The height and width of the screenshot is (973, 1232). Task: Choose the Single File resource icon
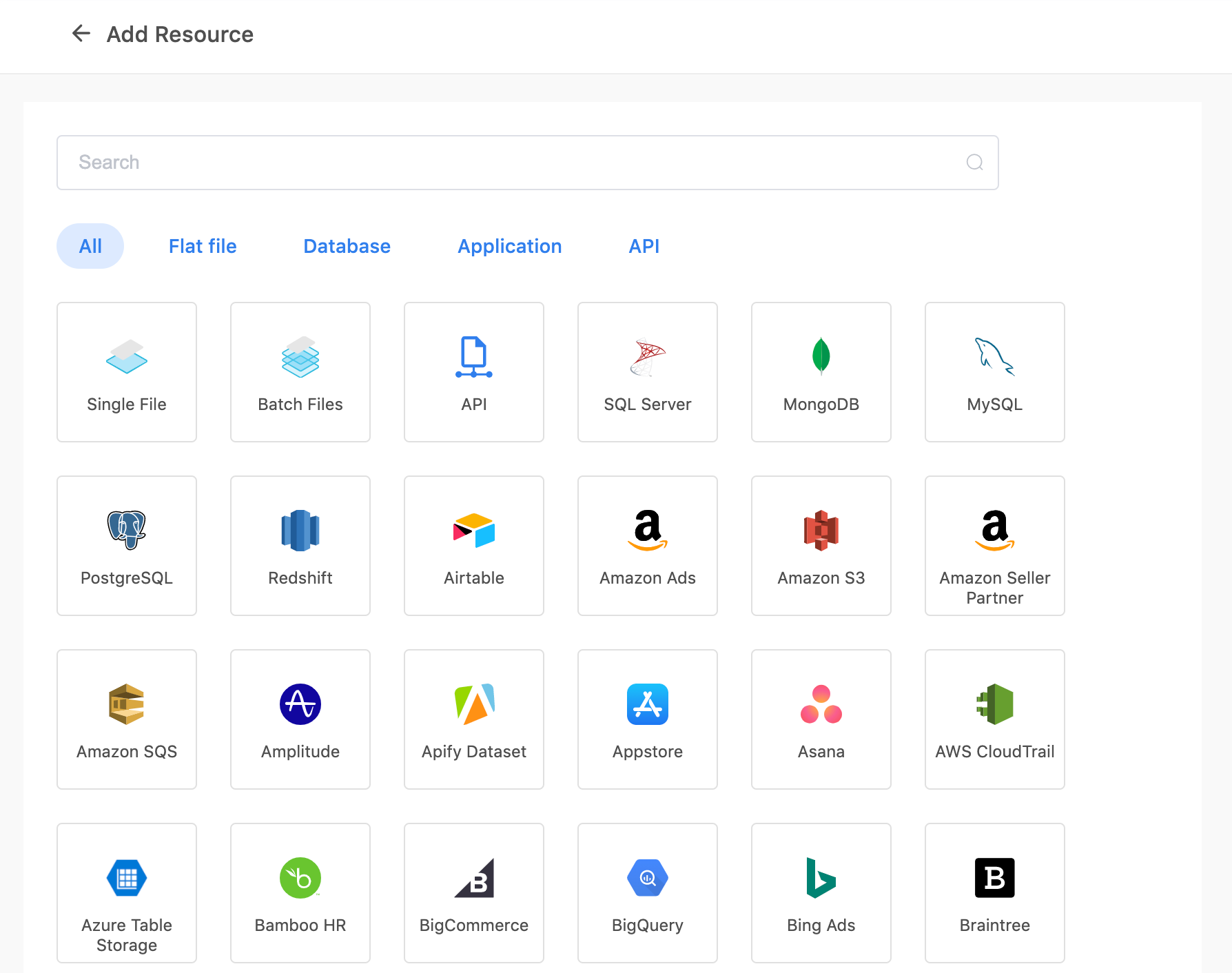click(127, 356)
